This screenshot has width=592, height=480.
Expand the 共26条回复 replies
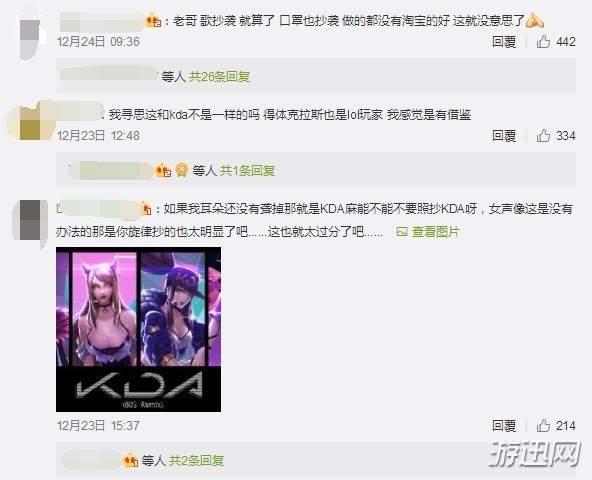(x=219, y=77)
